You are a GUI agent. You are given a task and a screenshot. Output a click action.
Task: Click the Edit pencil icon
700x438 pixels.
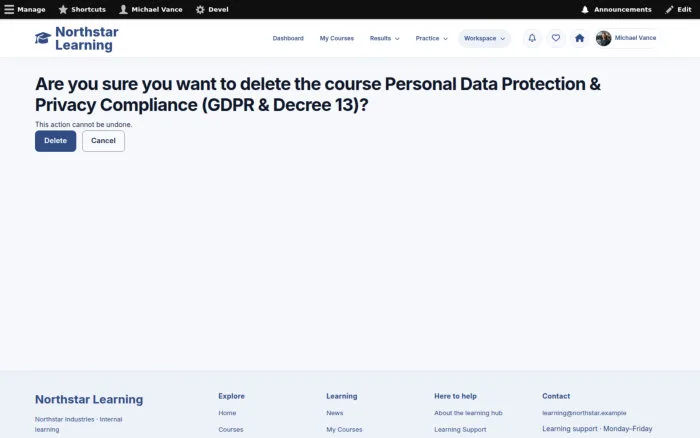pyautogui.click(x=669, y=9)
